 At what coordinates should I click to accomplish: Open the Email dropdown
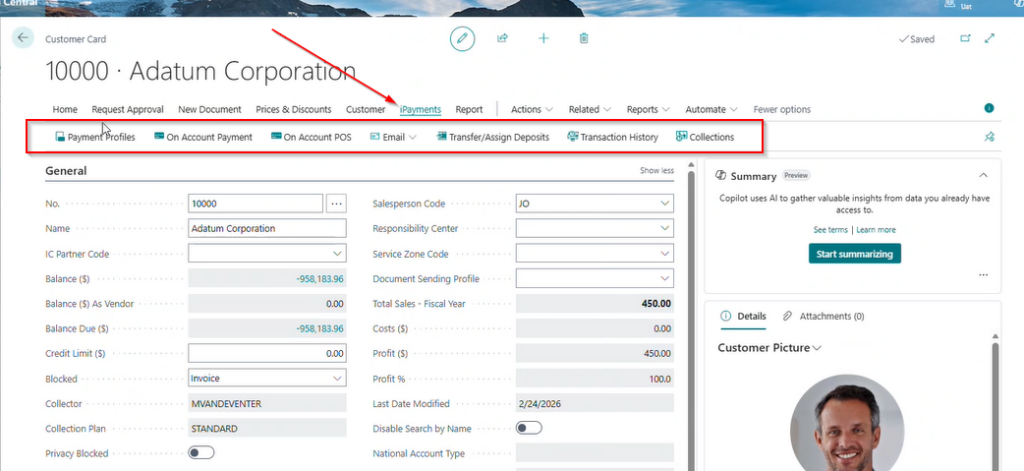[393, 137]
